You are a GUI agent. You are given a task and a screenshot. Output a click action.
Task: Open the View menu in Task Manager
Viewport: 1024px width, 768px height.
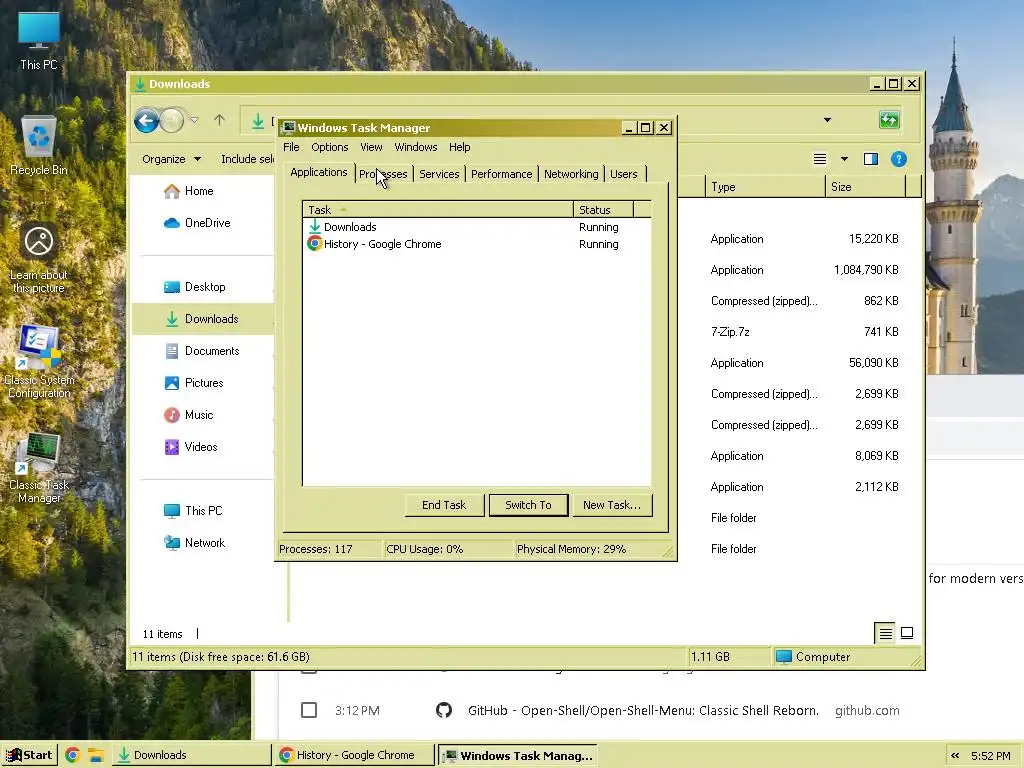point(371,147)
